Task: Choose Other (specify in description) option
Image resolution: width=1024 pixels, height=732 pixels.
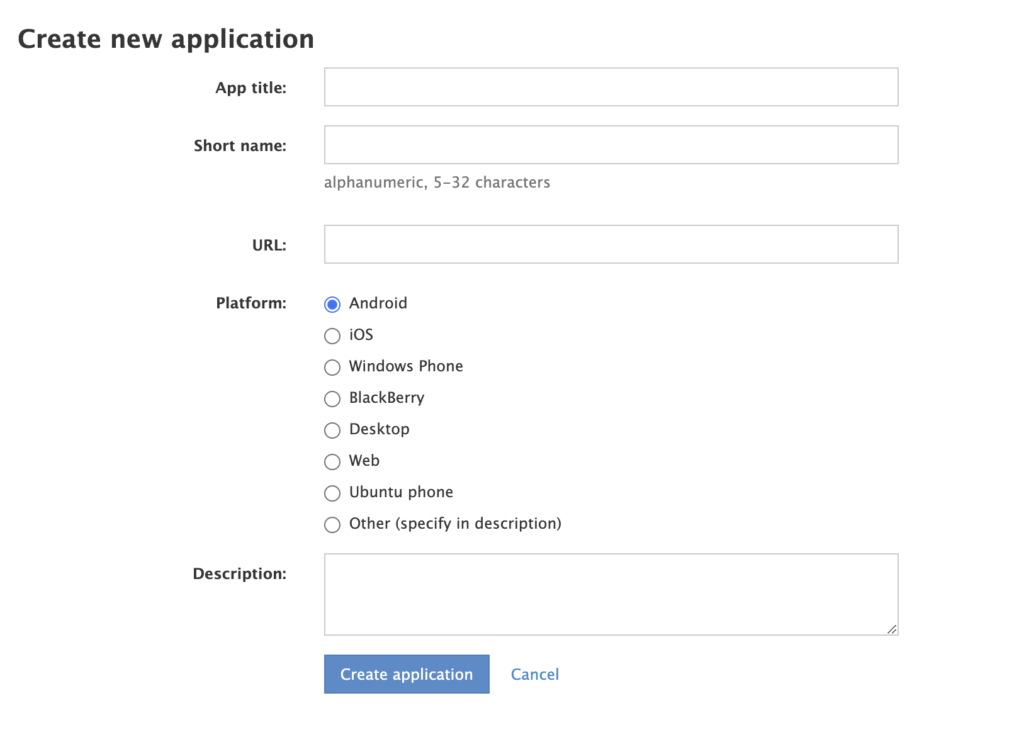Action: [x=332, y=524]
